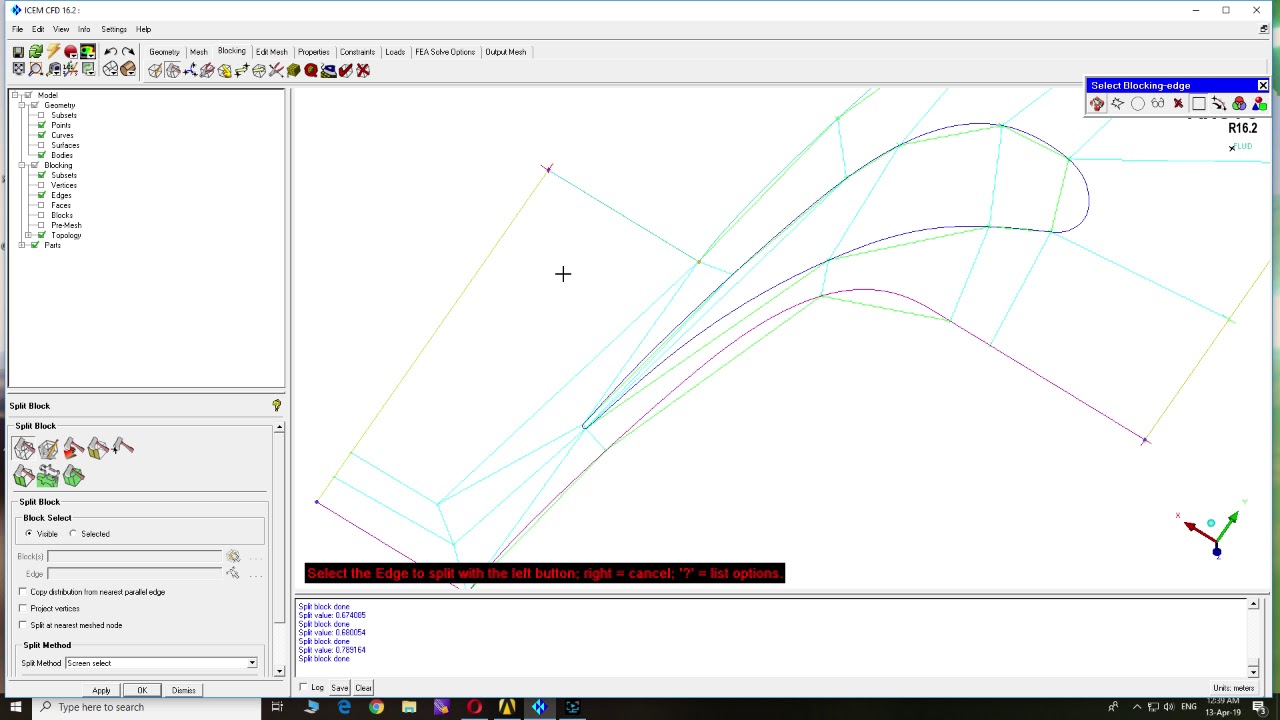The image size is (1280, 720).
Task: Click the Delete Block red X icon
Action: [363, 70]
